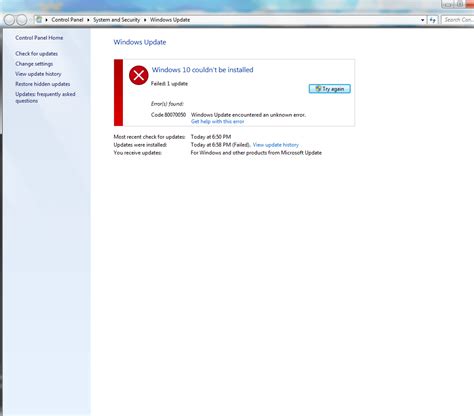Click the red error X icon
The width and height of the screenshot is (474, 416).
coord(139,75)
